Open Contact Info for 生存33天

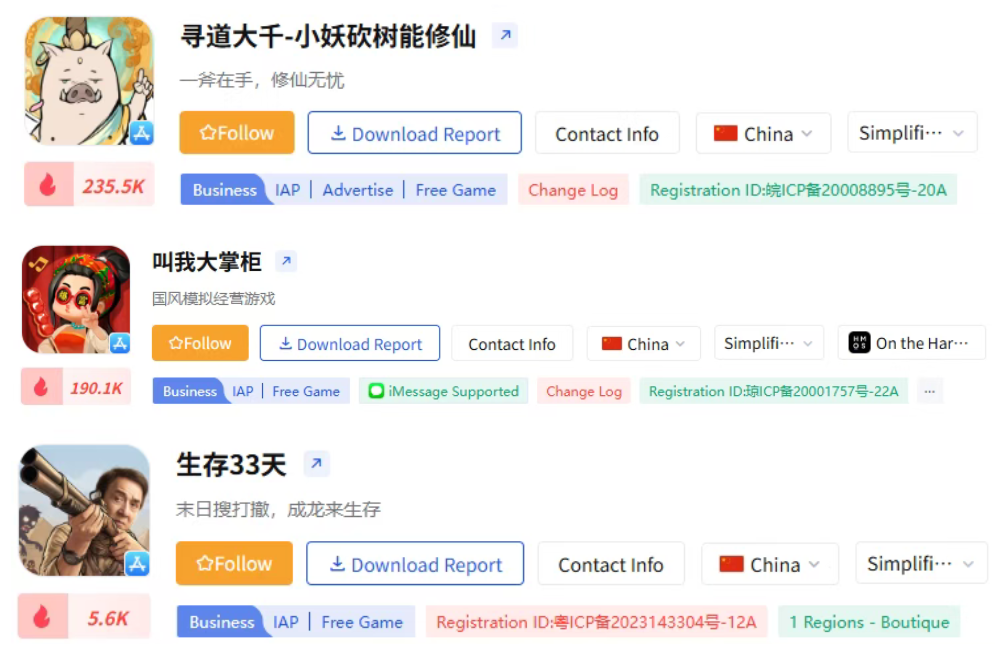[611, 563]
